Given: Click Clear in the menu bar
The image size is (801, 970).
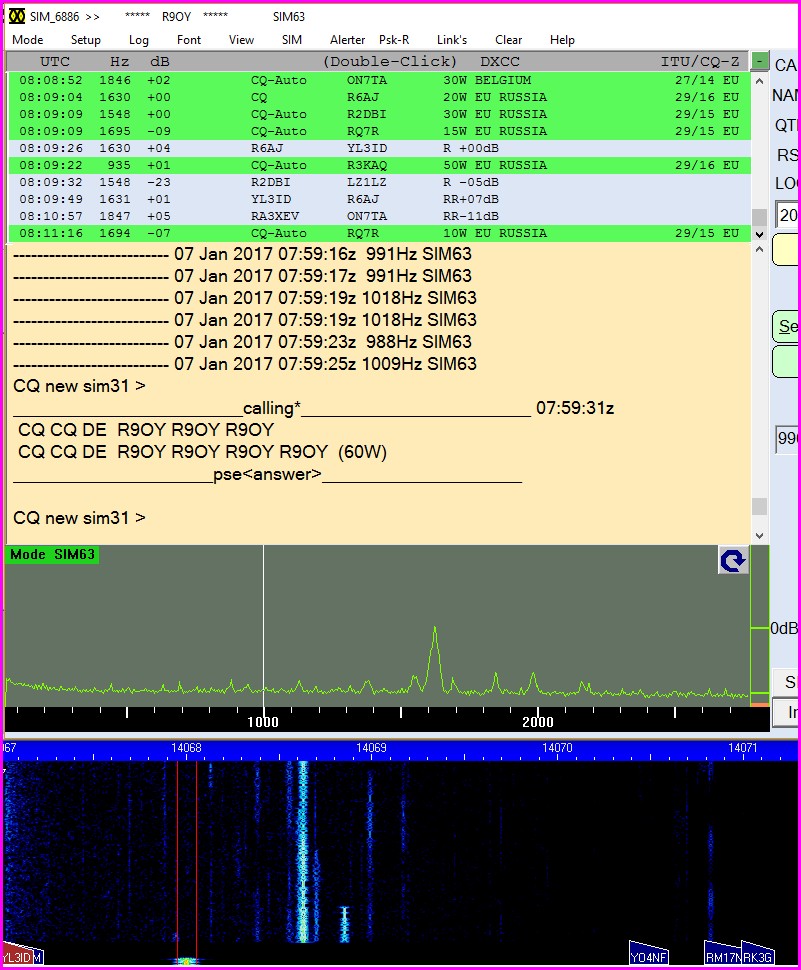Looking at the screenshot, I should [508, 40].
